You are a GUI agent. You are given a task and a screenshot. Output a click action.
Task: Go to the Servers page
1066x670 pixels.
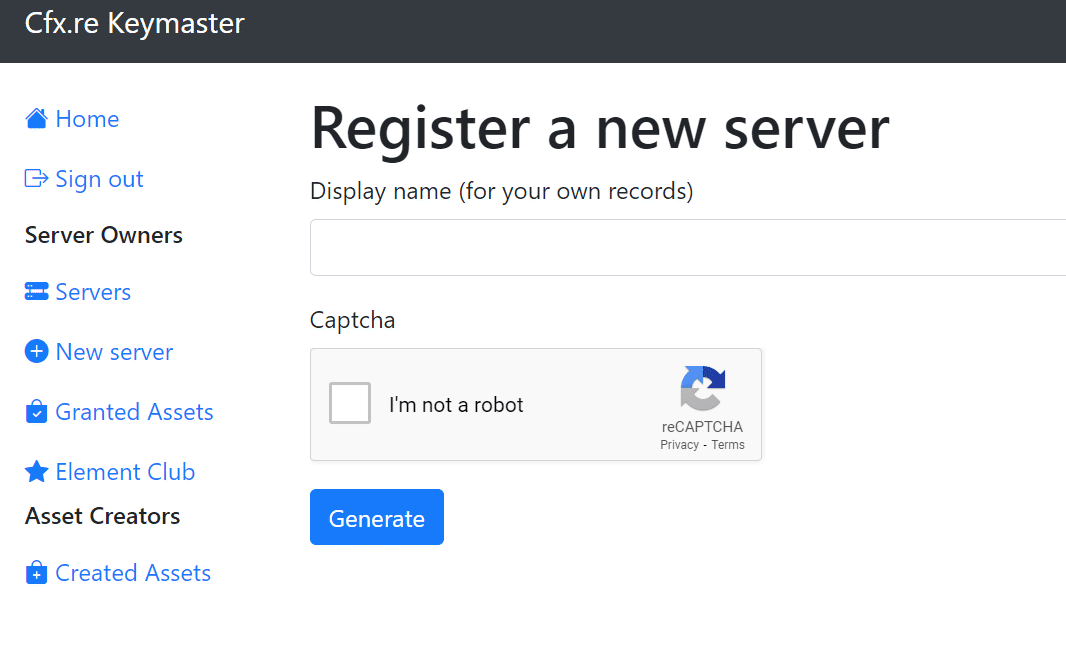pyautogui.click(x=93, y=292)
